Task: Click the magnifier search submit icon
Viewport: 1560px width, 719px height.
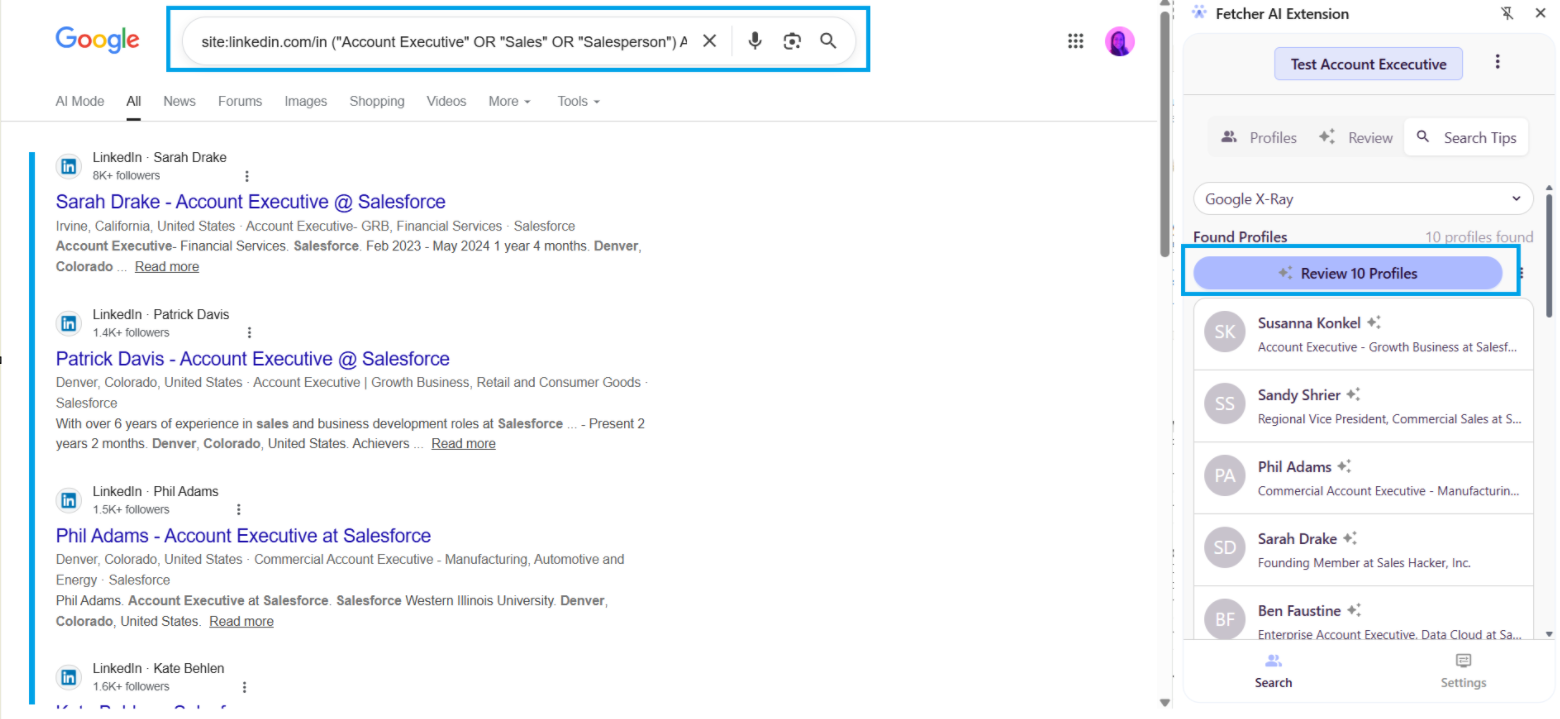Action: (x=828, y=41)
